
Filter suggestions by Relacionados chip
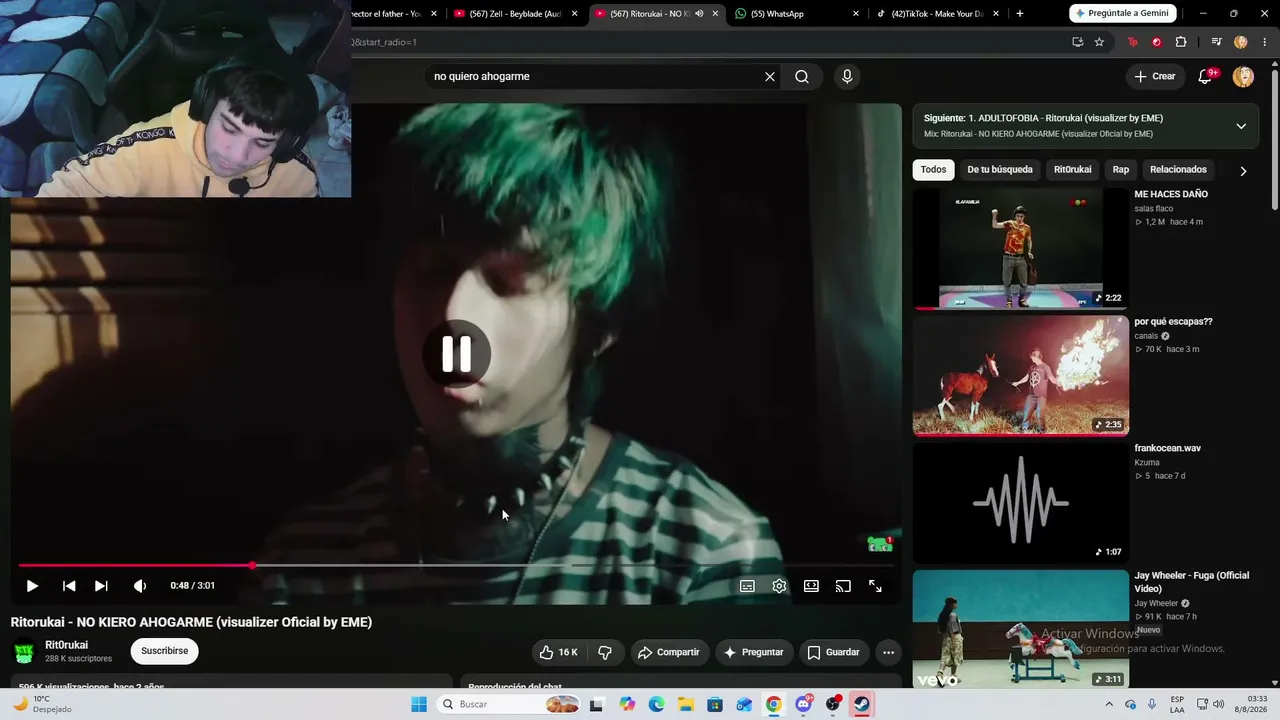click(x=1178, y=170)
